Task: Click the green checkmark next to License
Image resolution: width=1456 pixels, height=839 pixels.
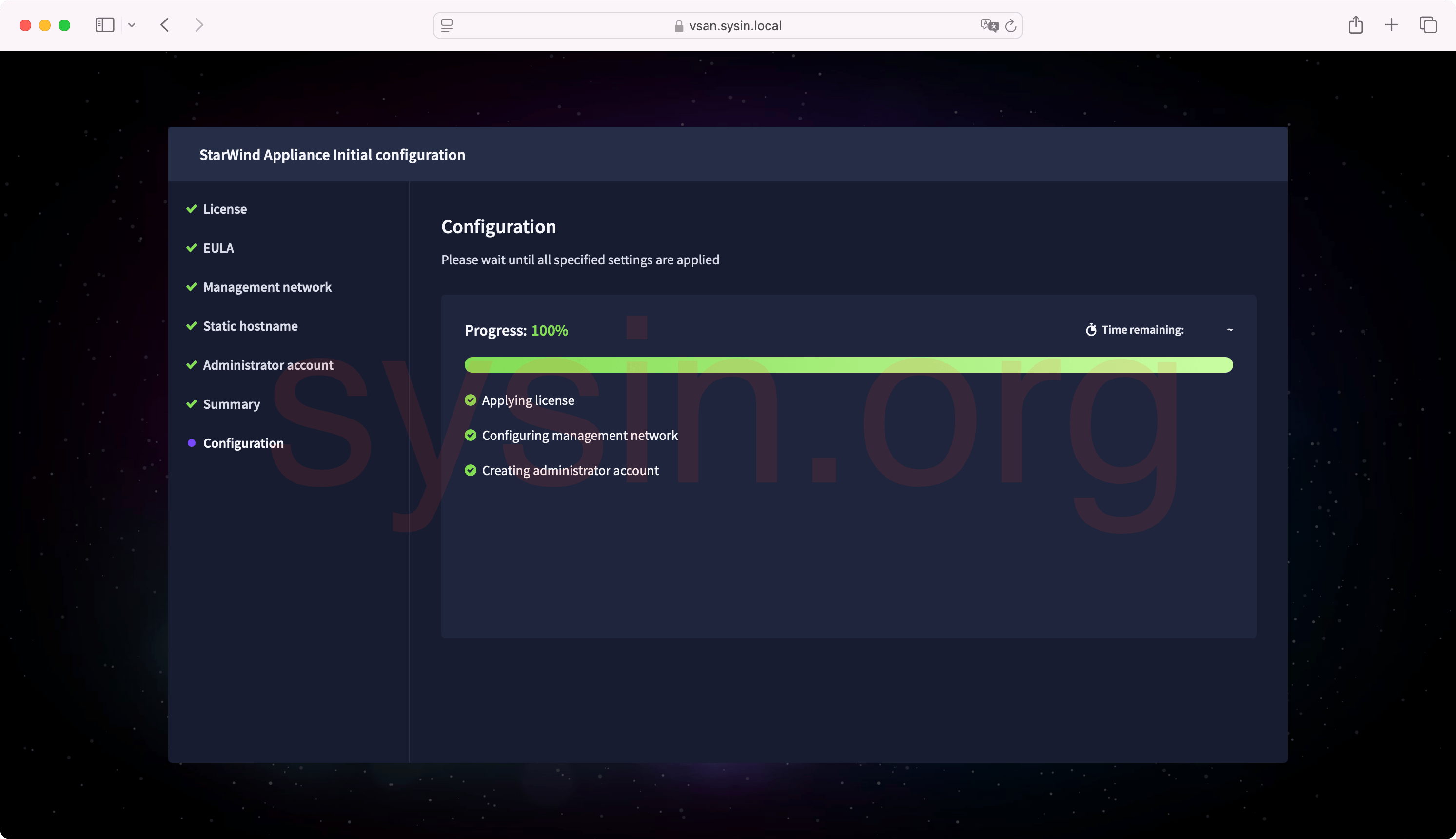Action: (x=192, y=209)
